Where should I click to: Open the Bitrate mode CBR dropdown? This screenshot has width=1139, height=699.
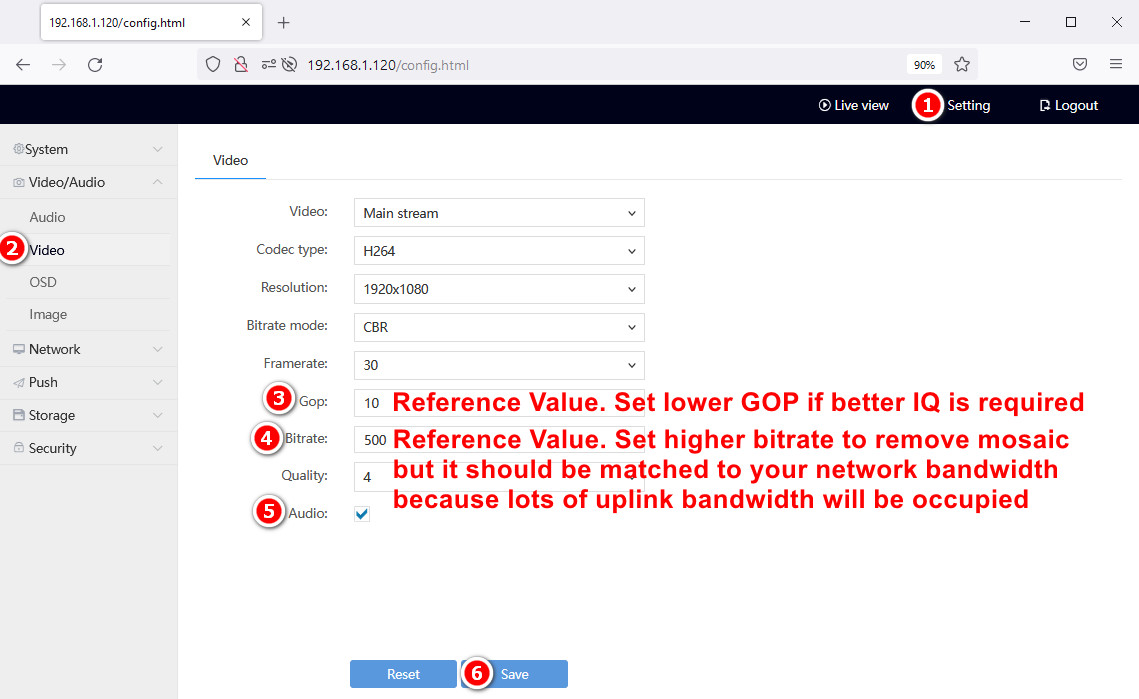(498, 327)
